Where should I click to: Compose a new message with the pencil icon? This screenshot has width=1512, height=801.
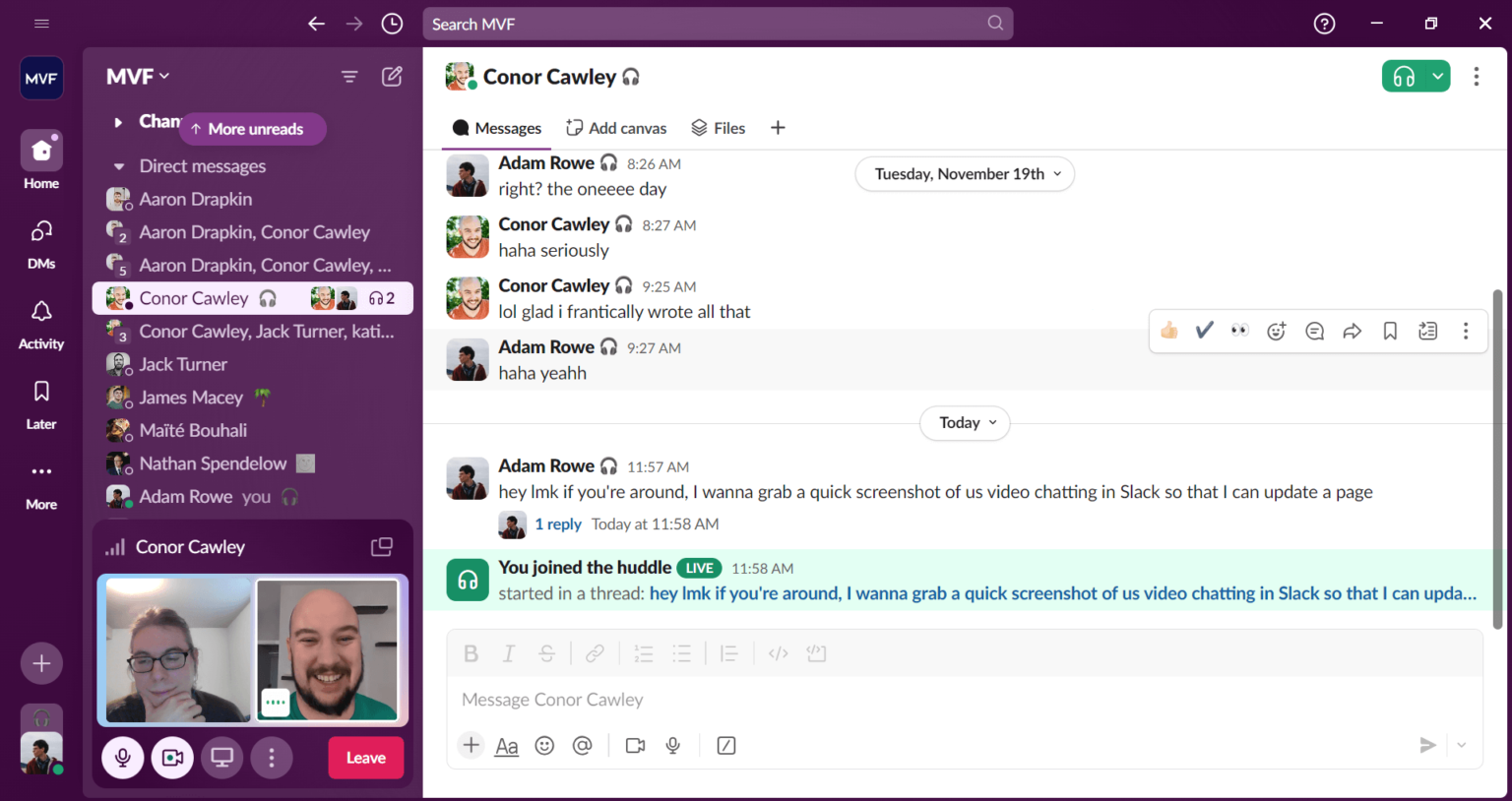[392, 76]
